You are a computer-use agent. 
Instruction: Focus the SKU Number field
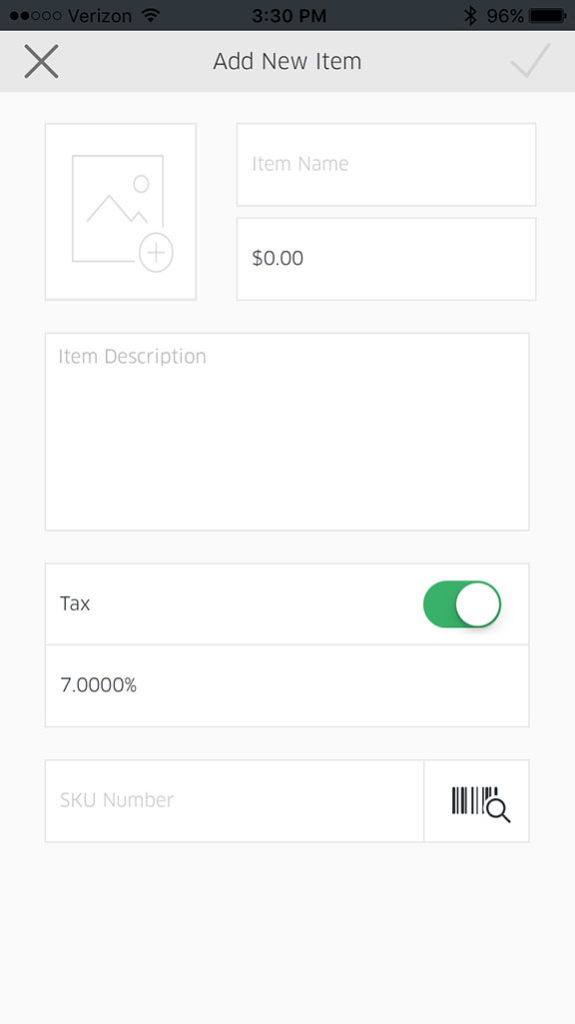[235, 801]
